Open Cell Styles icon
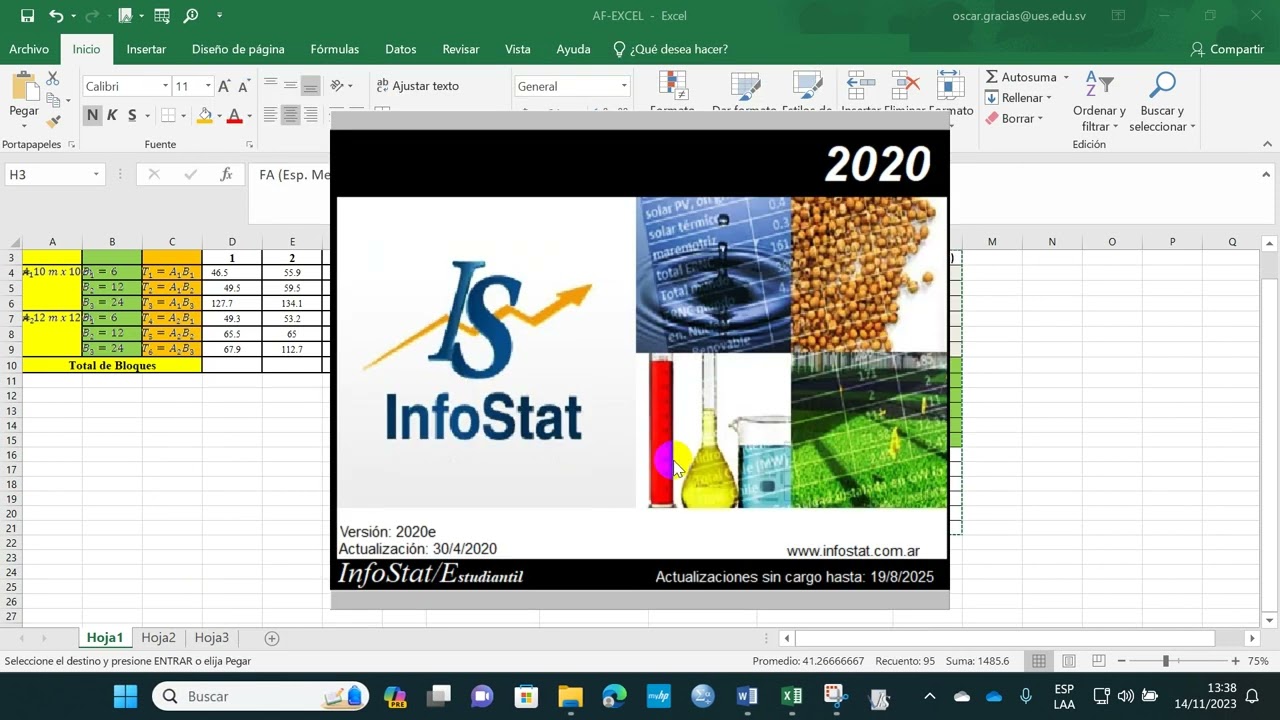Viewport: 1280px width, 720px height. pyautogui.click(x=807, y=86)
